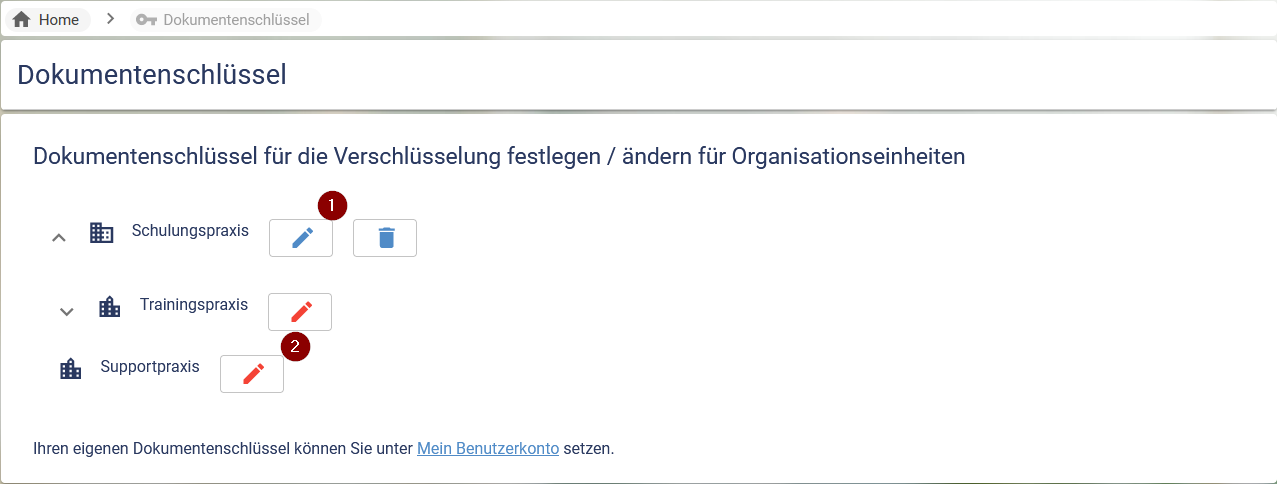Expand the Trainingspraxis tree node
Viewport: 1277px width, 484px height.
click(x=67, y=311)
